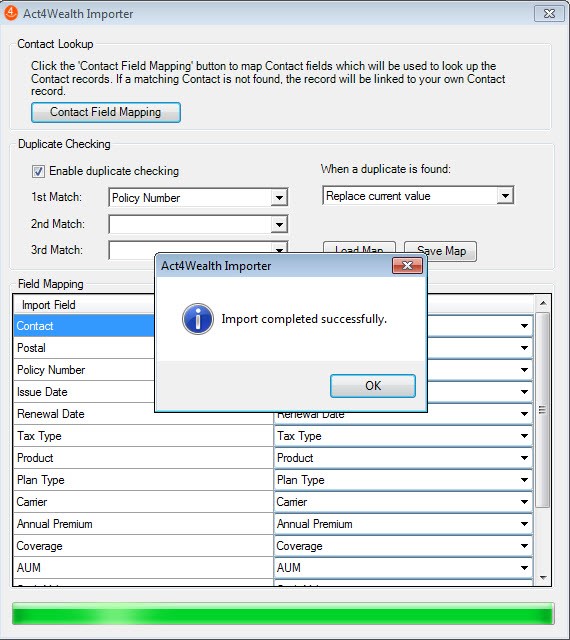Select the Policy Number import field row
Viewport: 570px width, 640px height.
[x=85, y=370]
